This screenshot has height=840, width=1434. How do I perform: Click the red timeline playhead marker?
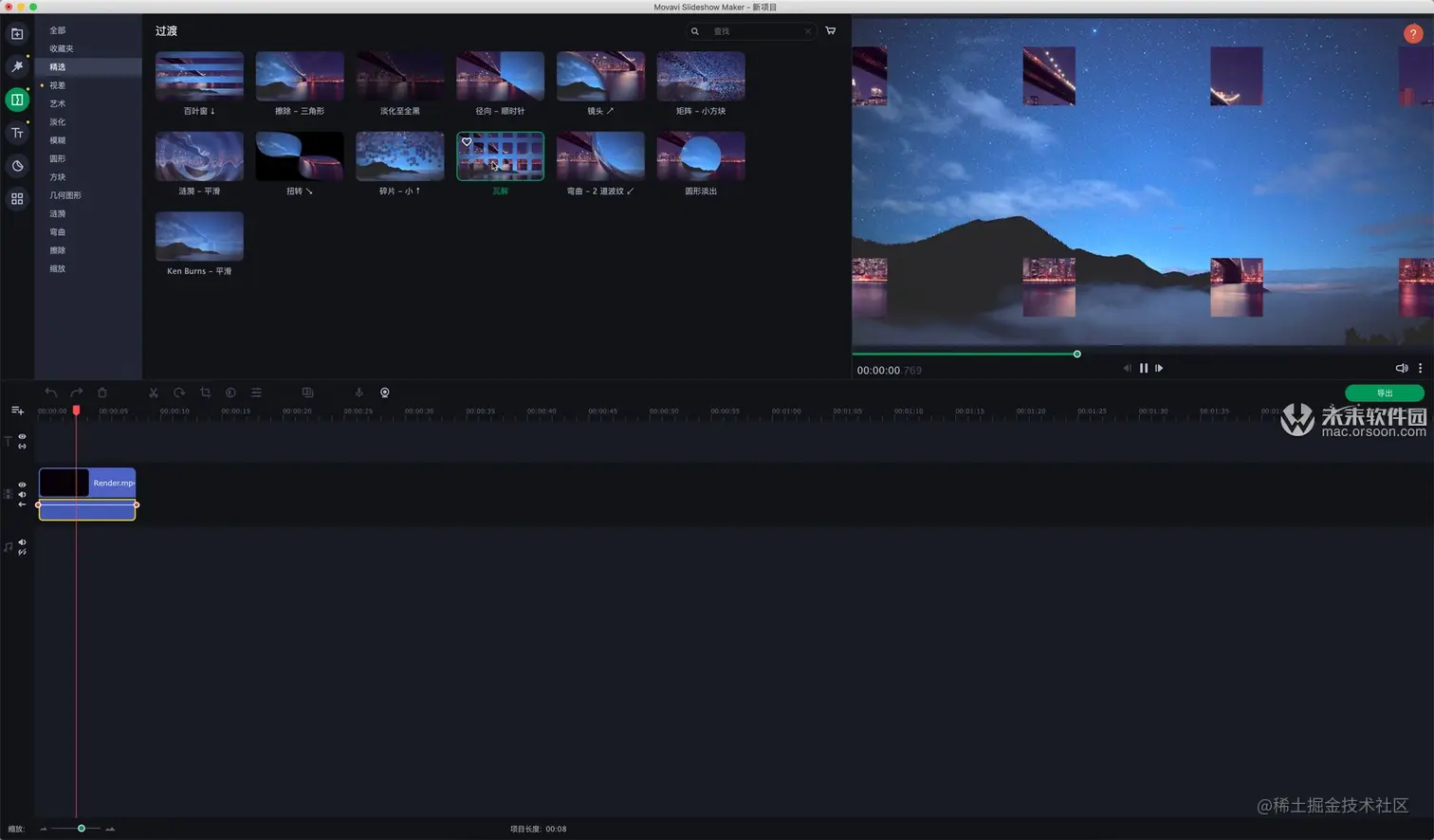click(x=76, y=411)
